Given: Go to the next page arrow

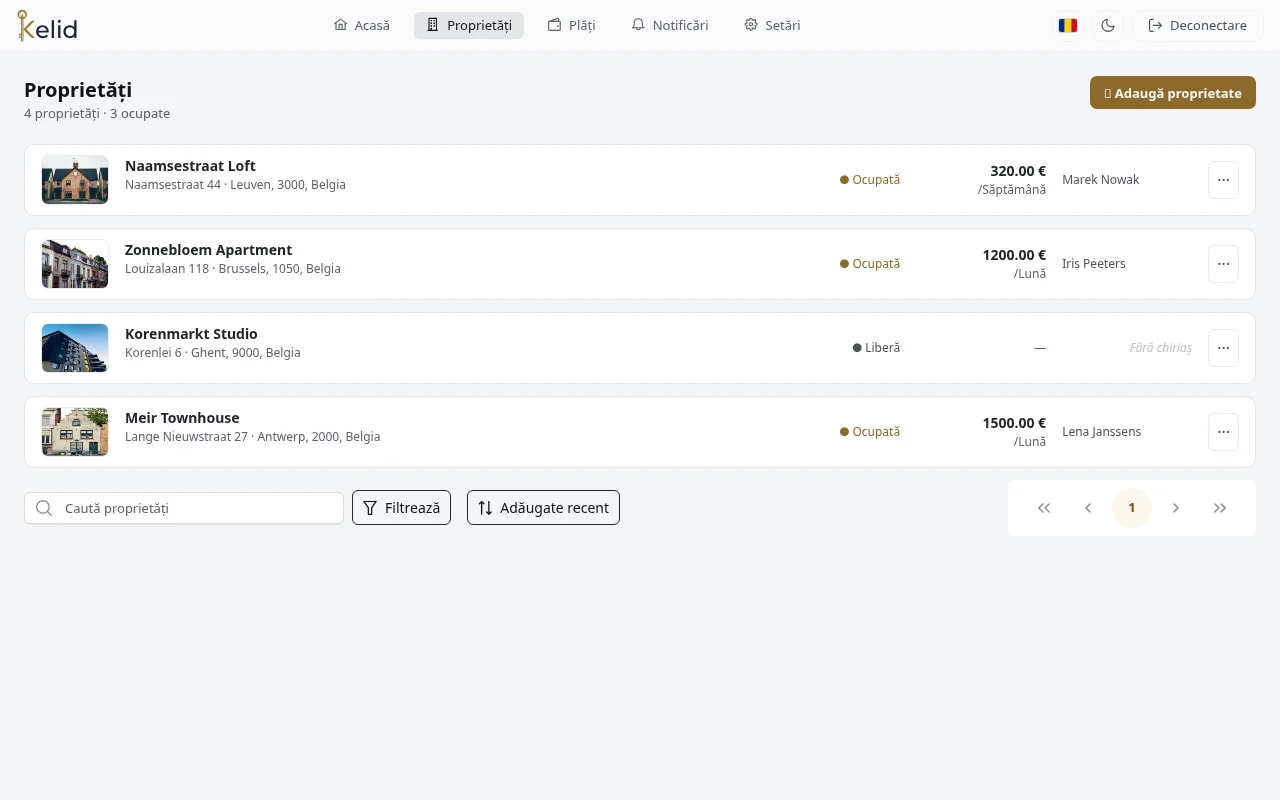Looking at the screenshot, I should point(1176,508).
